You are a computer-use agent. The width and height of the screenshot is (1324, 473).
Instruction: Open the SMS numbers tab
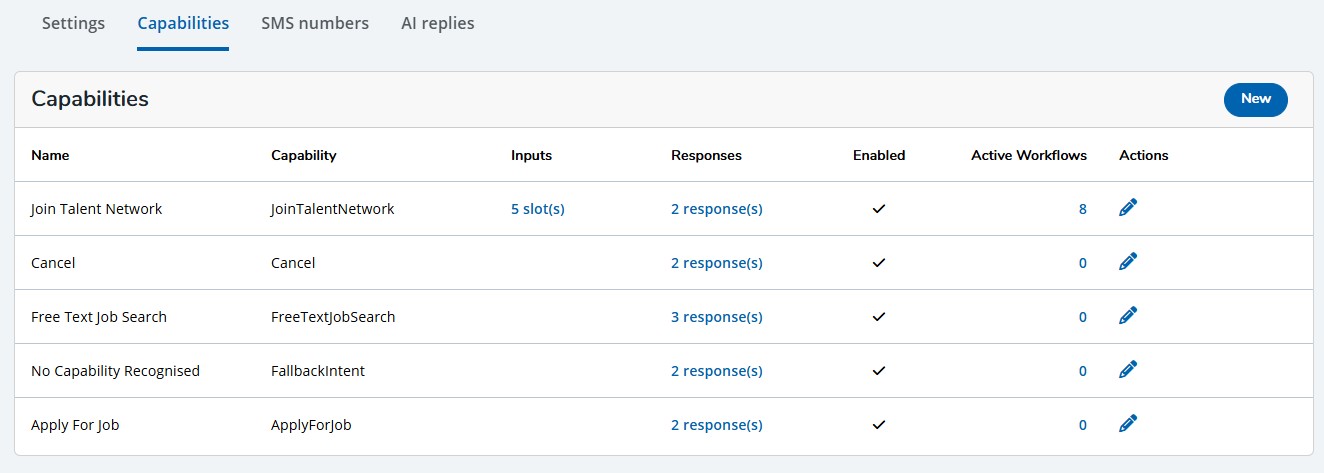pos(315,23)
